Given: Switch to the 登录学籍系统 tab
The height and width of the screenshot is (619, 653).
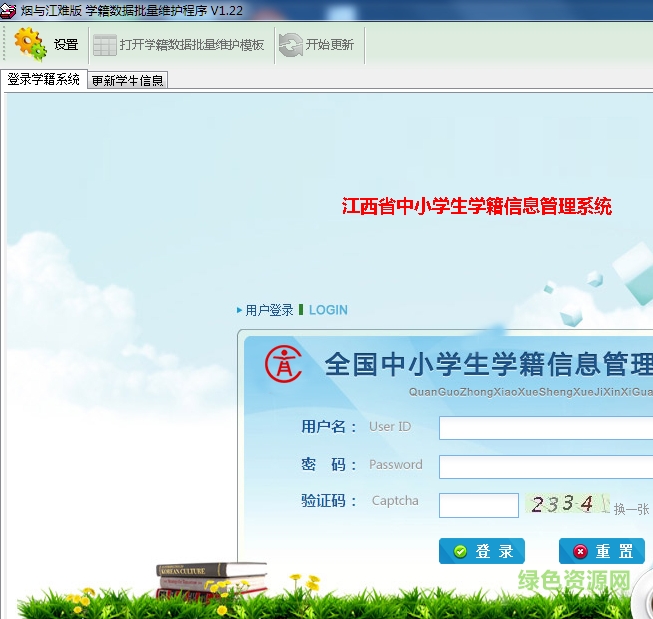Looking at the screenshot, I should point(44,79).
